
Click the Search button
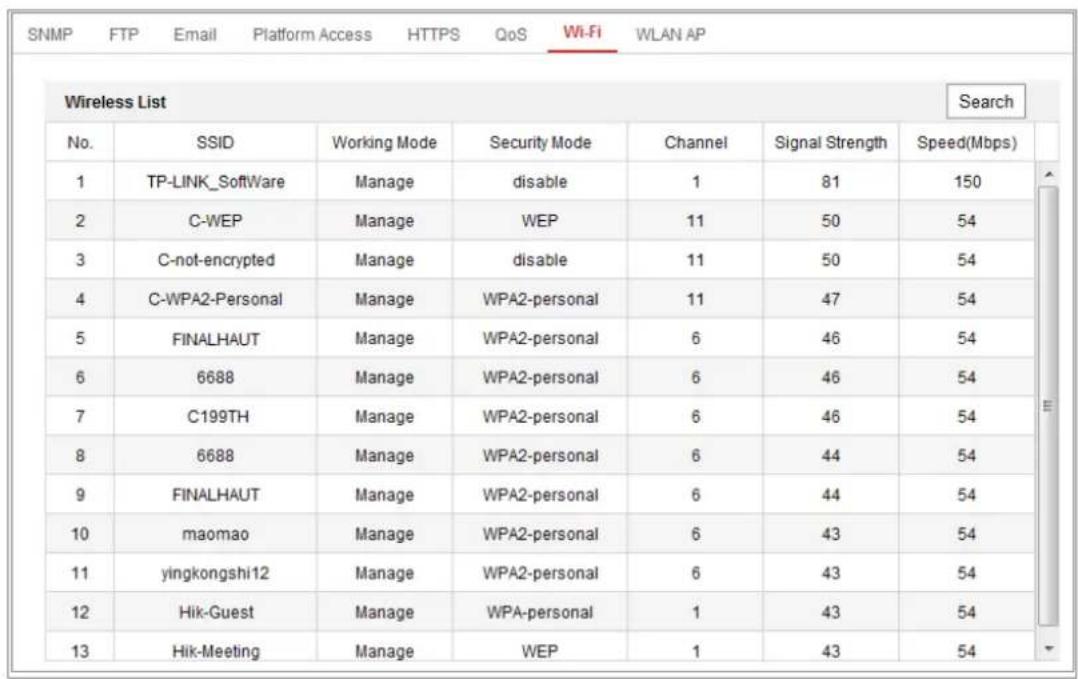[x=986, y=102]
